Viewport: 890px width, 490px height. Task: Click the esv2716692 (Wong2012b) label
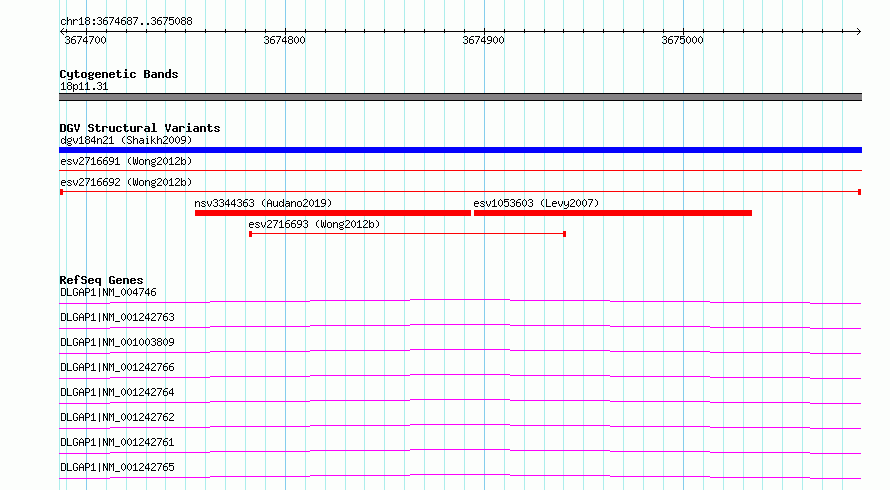pyautogui.click(x=126, y=182)
